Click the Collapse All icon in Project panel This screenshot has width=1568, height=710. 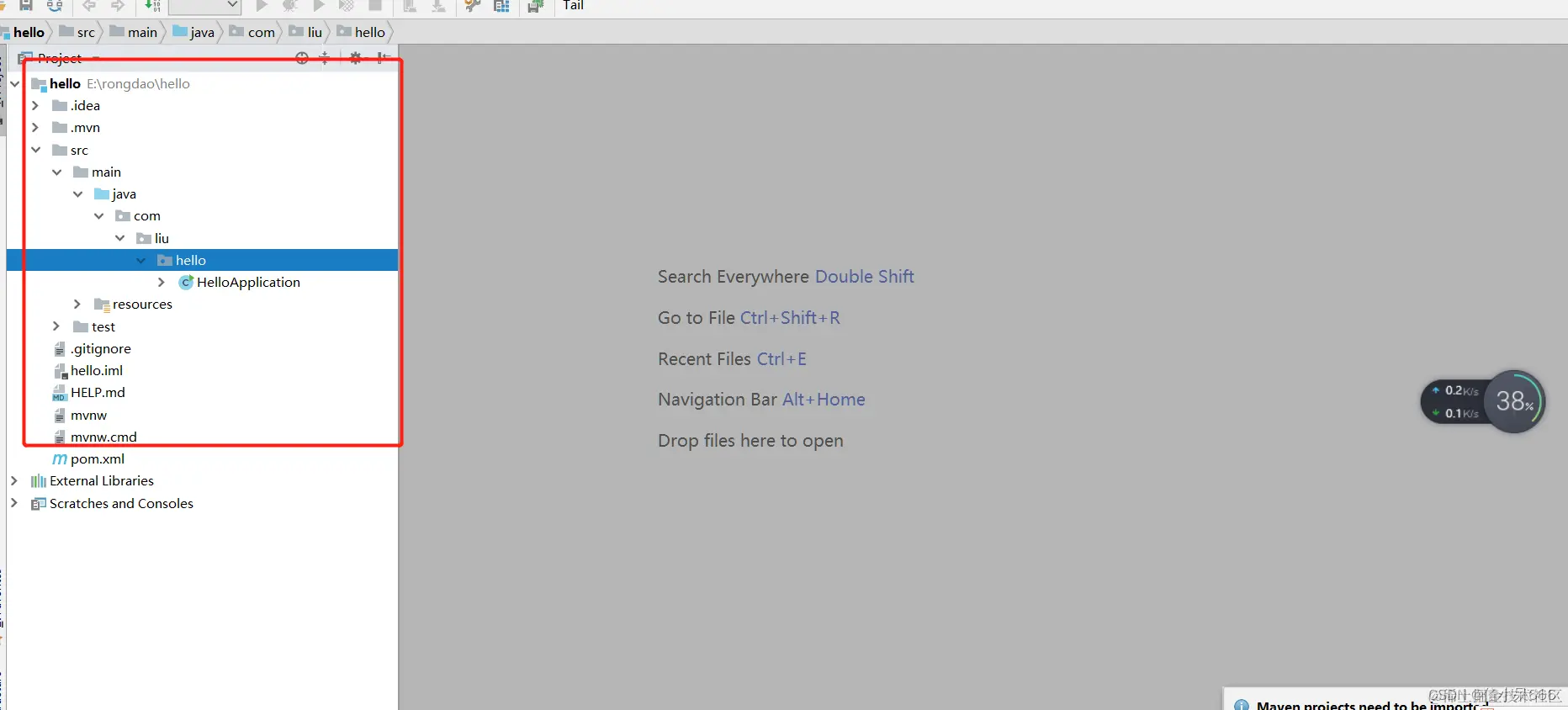pyautogui.click(x=325, y=58)
